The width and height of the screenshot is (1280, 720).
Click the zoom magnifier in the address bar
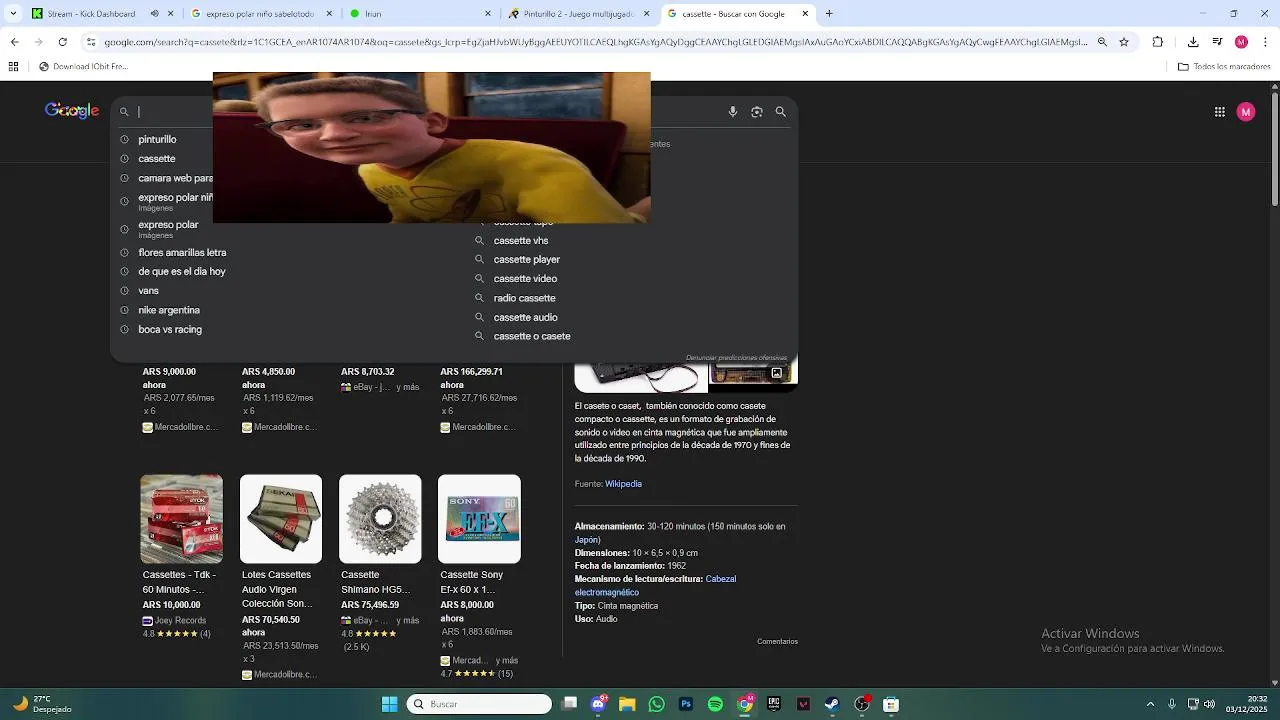(1102, 42)
